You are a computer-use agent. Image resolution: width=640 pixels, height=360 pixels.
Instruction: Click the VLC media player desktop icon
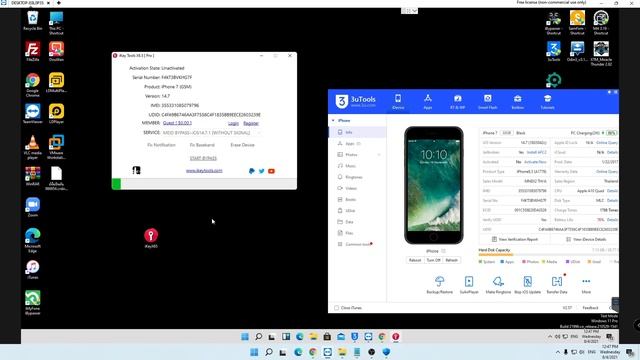[33, 147]
